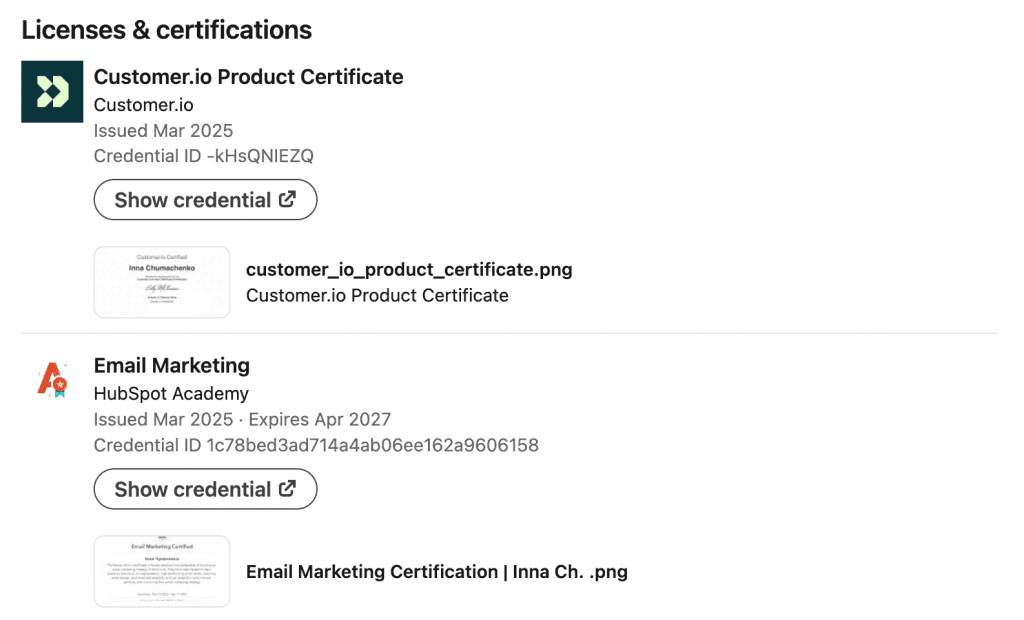1024x620 pixels.
Task: Open the Customer.io certificate image thumbnail
Action: (x=162, y=282)
